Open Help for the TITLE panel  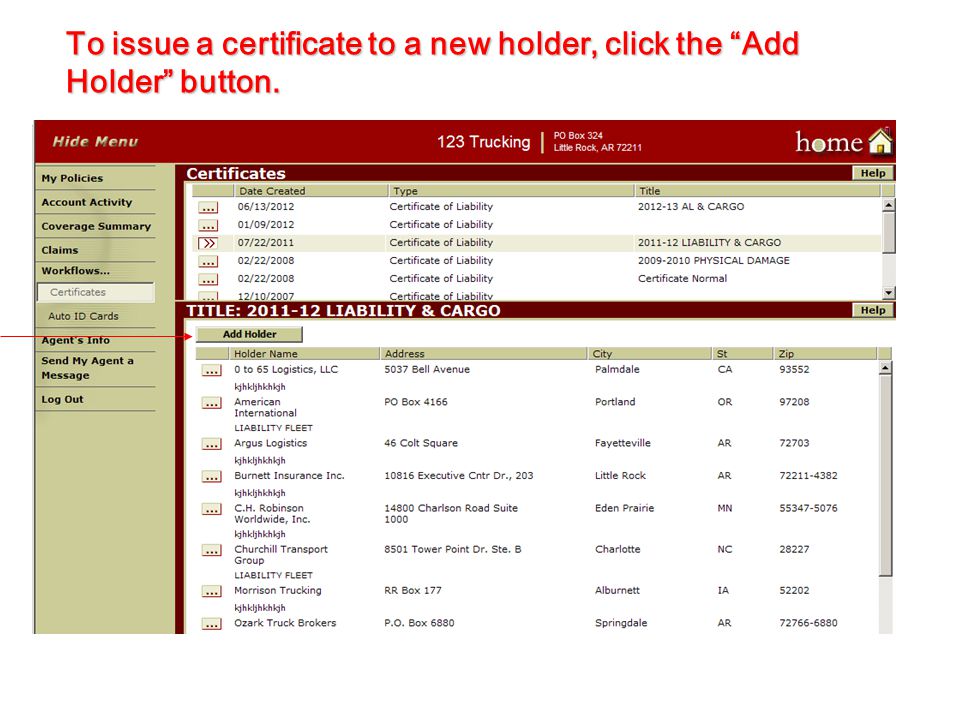[x=873, y=310]
